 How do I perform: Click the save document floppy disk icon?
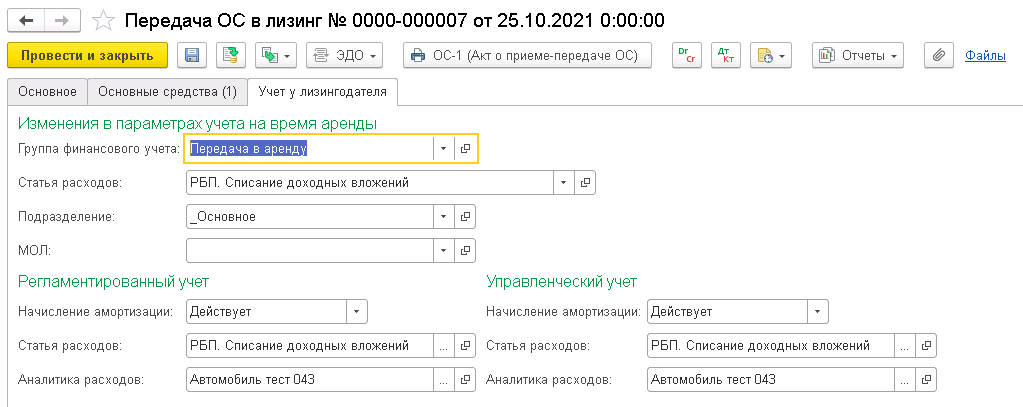click(x=192, y=56)
